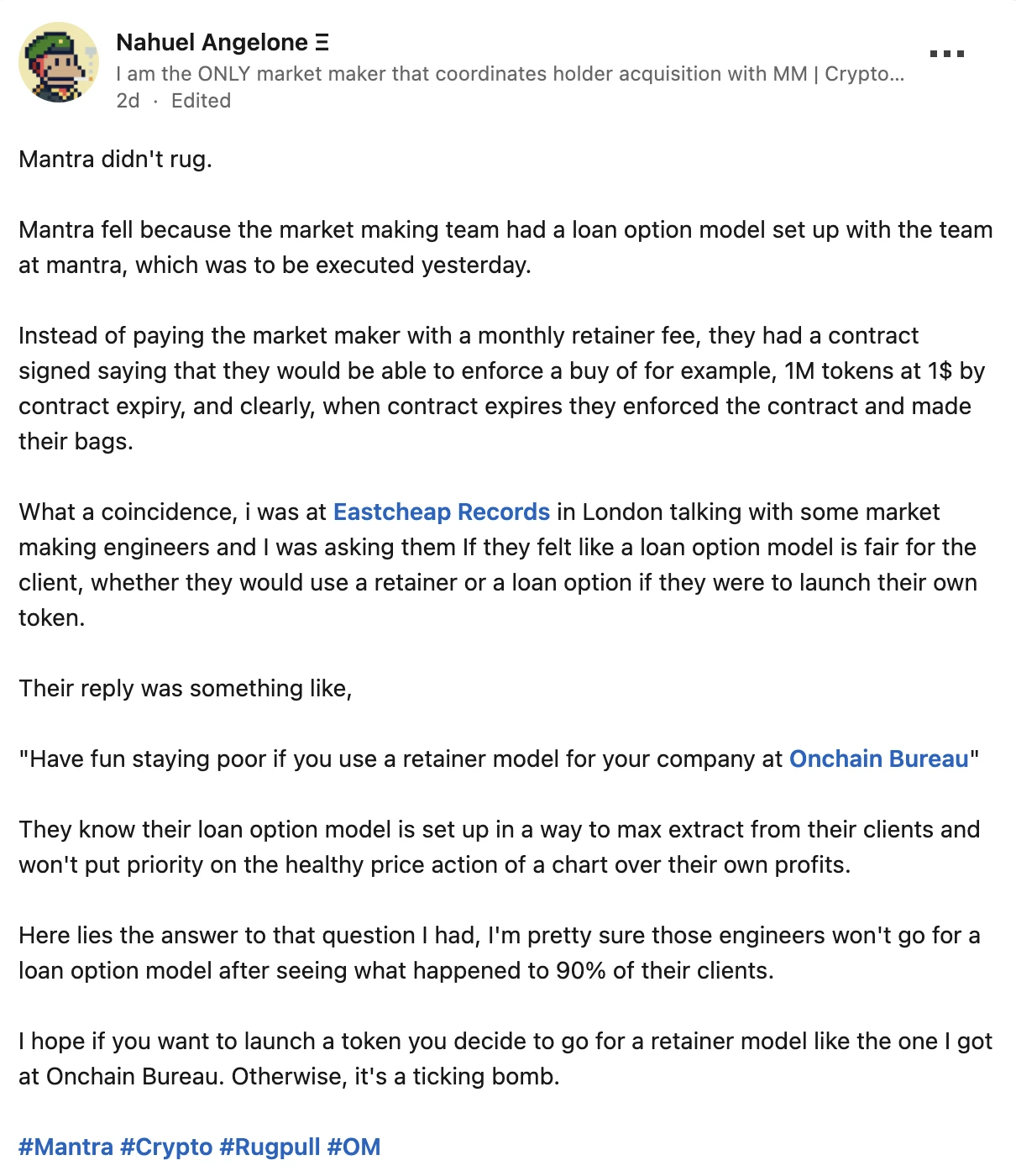Open Nahuel Angelone's profile via name
The image size is (1016, 1176).
[212, 42]
